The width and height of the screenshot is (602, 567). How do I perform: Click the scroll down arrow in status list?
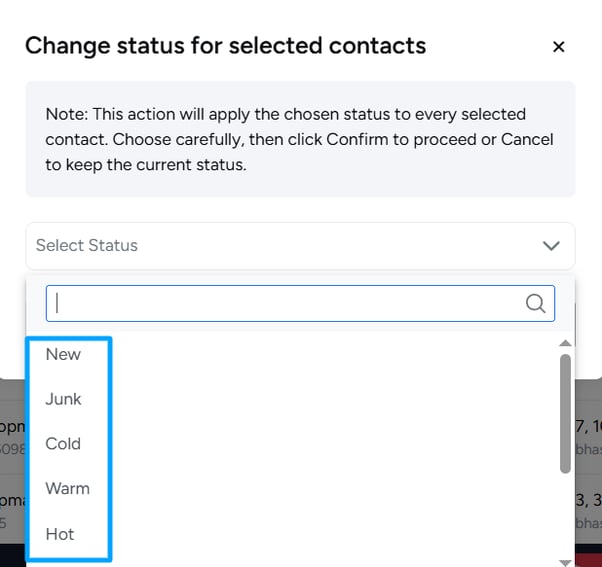[x=565, y=563]
